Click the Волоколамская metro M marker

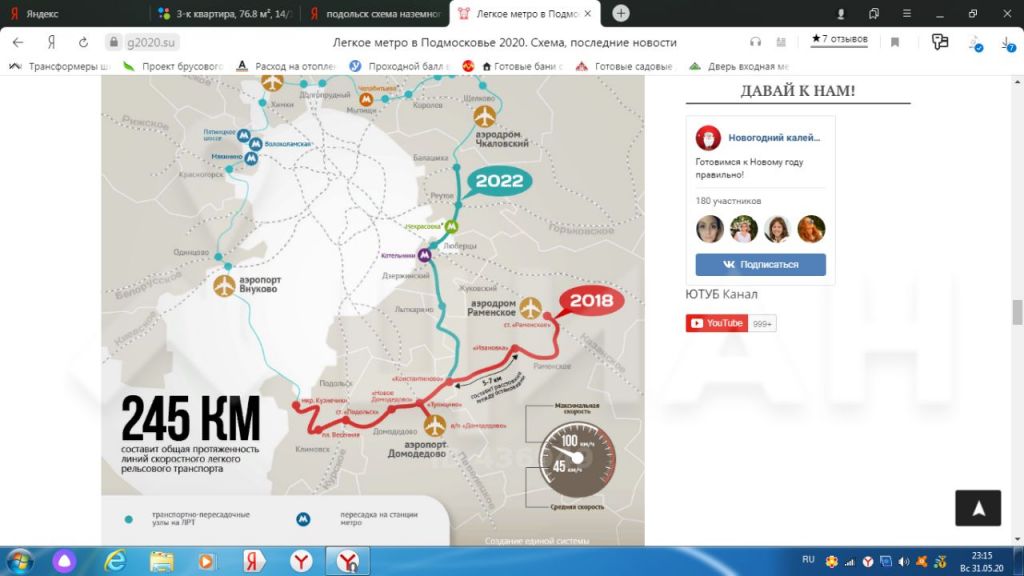255,144
